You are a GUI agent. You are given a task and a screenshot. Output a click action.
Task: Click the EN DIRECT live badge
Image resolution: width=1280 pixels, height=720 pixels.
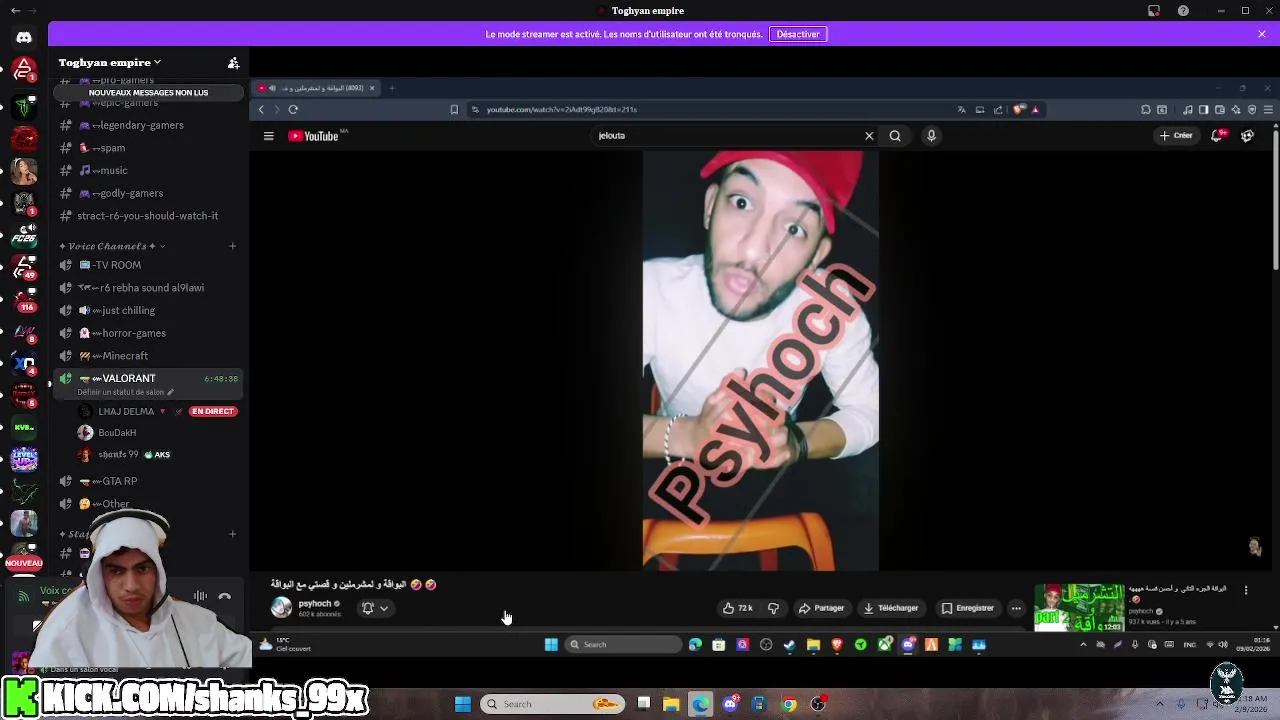coord(212,411)
